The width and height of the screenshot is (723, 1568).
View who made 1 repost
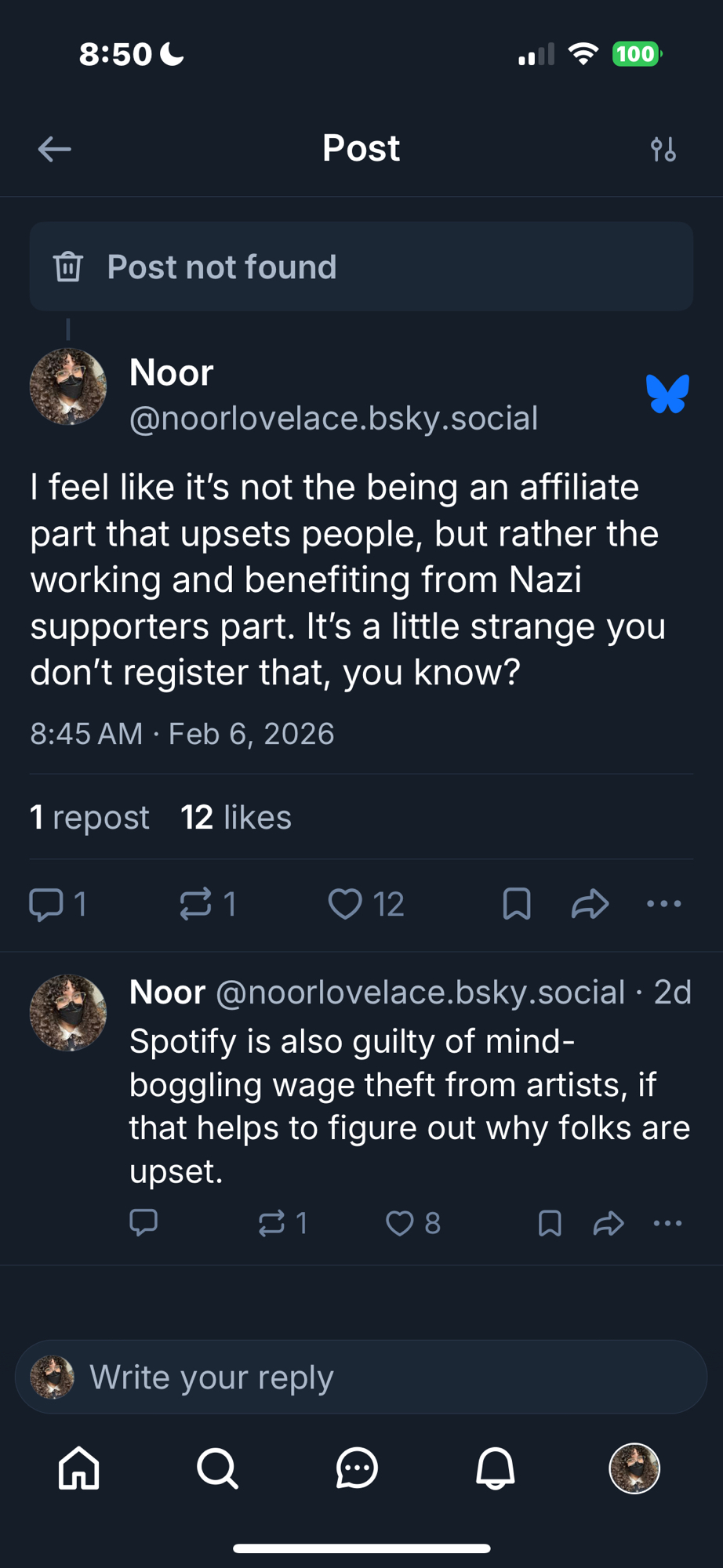tap(89, 818)
